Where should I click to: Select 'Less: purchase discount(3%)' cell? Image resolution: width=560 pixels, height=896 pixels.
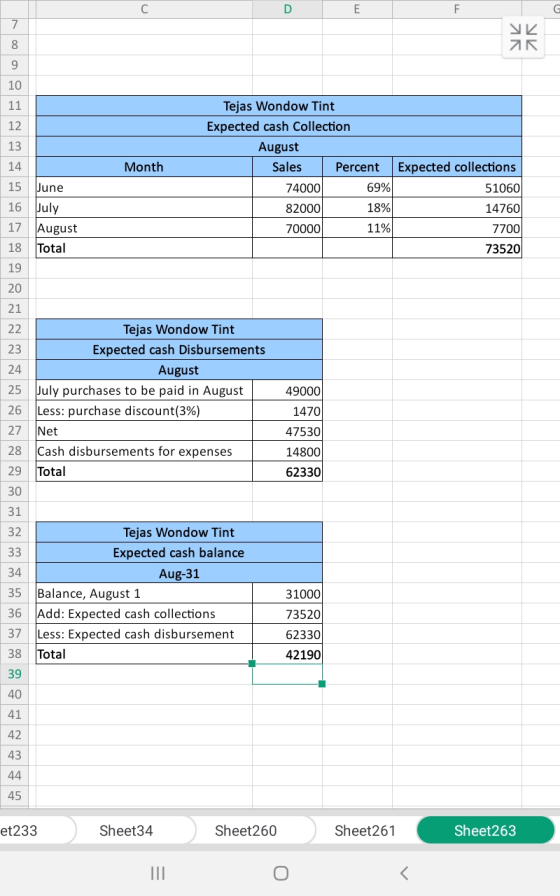[144, 410]
